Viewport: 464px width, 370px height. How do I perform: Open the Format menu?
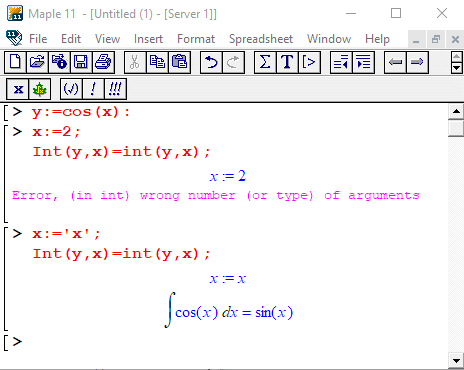pos(196,39)
